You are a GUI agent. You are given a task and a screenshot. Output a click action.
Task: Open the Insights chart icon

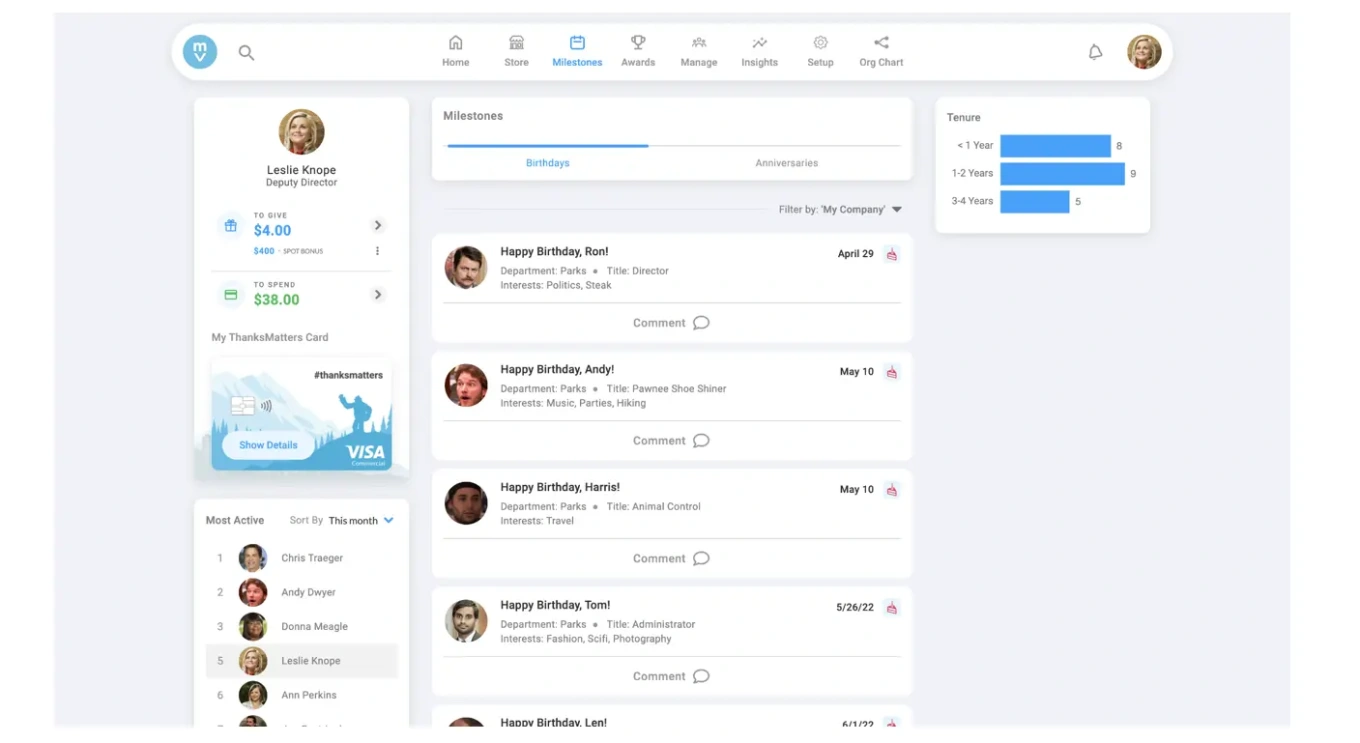pos(759,43)
